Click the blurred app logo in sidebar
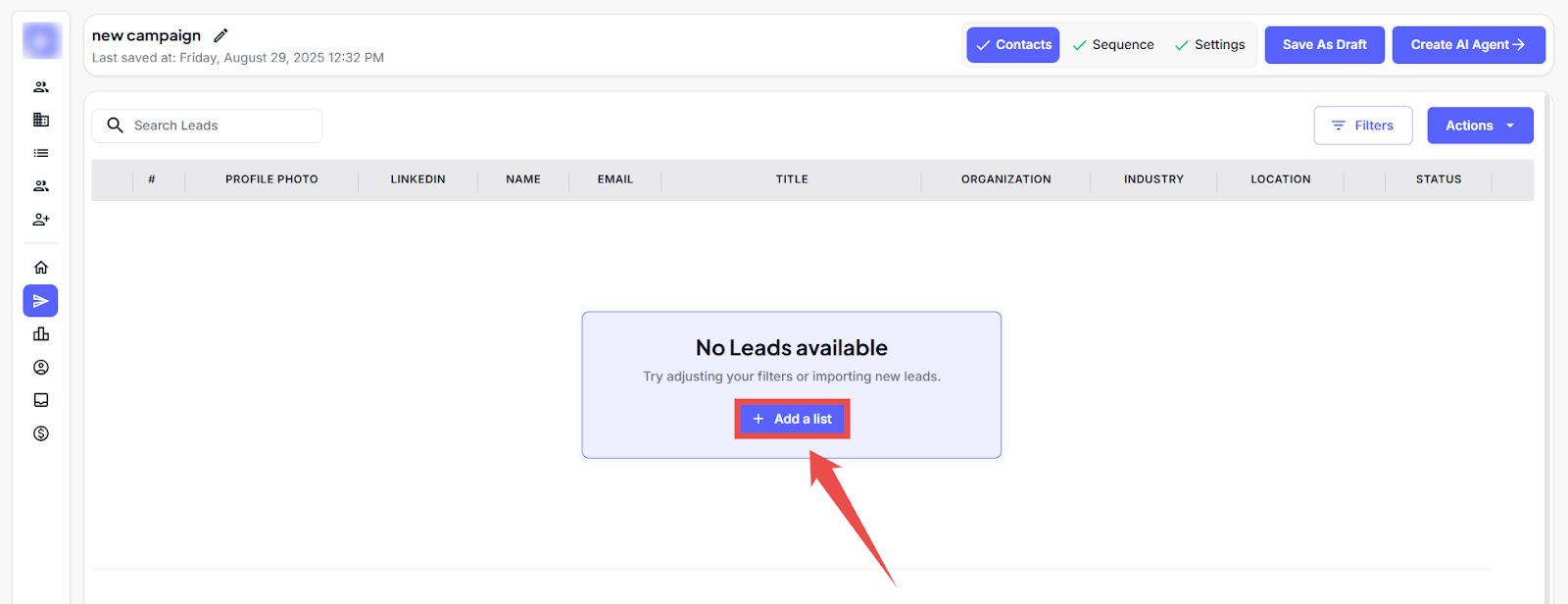1568x604 pixels. pyautogui.click(x=42, y=41)
